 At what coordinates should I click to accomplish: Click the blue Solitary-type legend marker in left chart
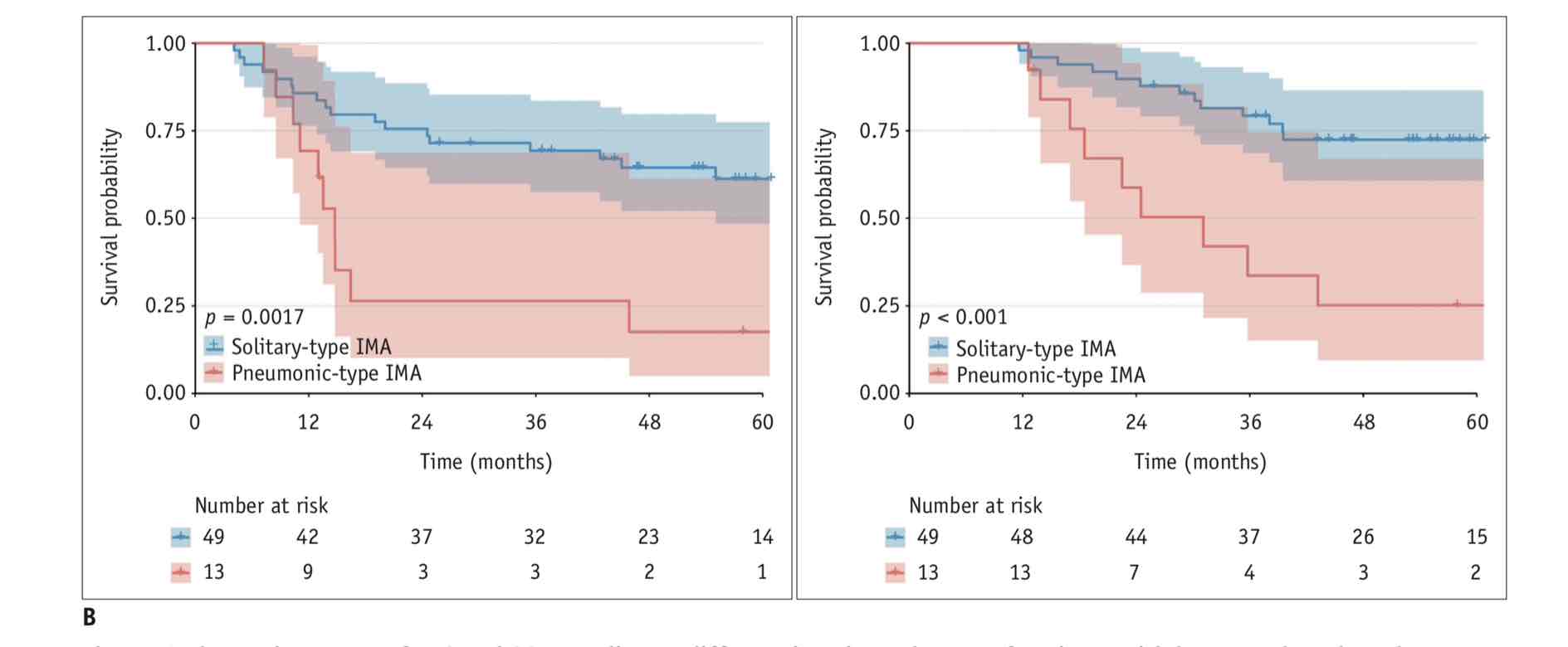click(214, 346)
